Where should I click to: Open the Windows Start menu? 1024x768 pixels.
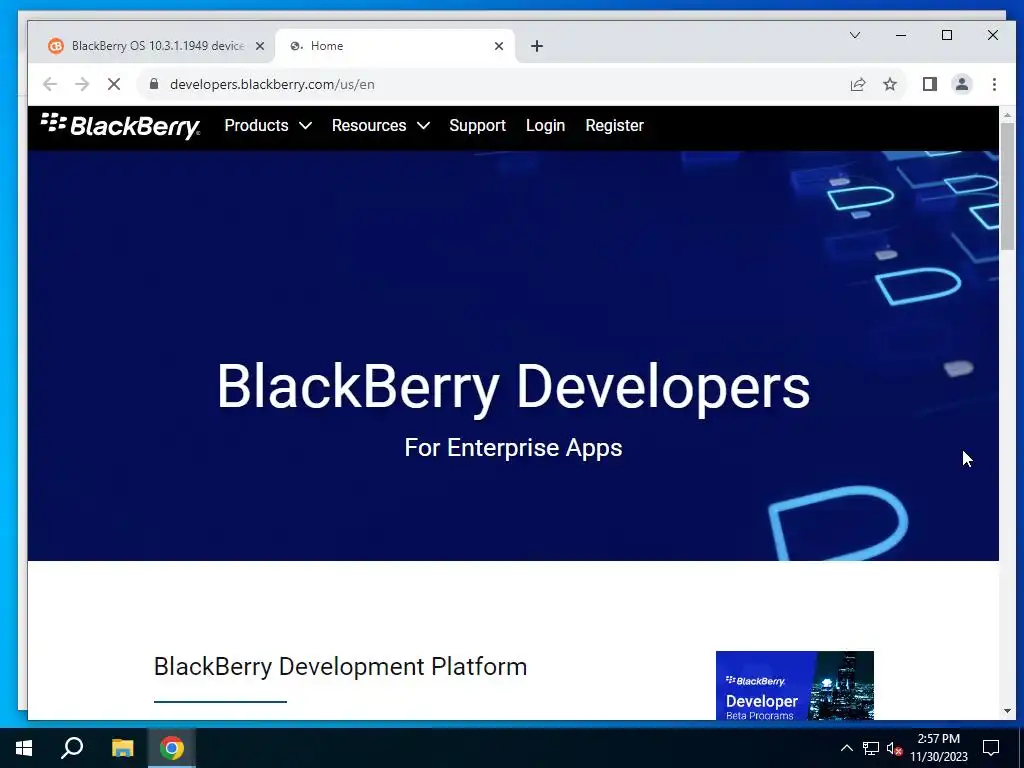point(24,748)
